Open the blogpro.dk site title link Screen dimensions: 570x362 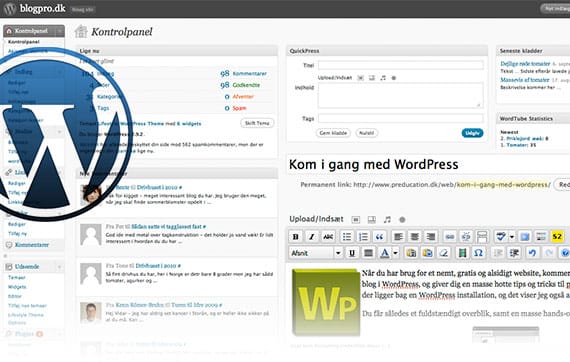(43, 8)
